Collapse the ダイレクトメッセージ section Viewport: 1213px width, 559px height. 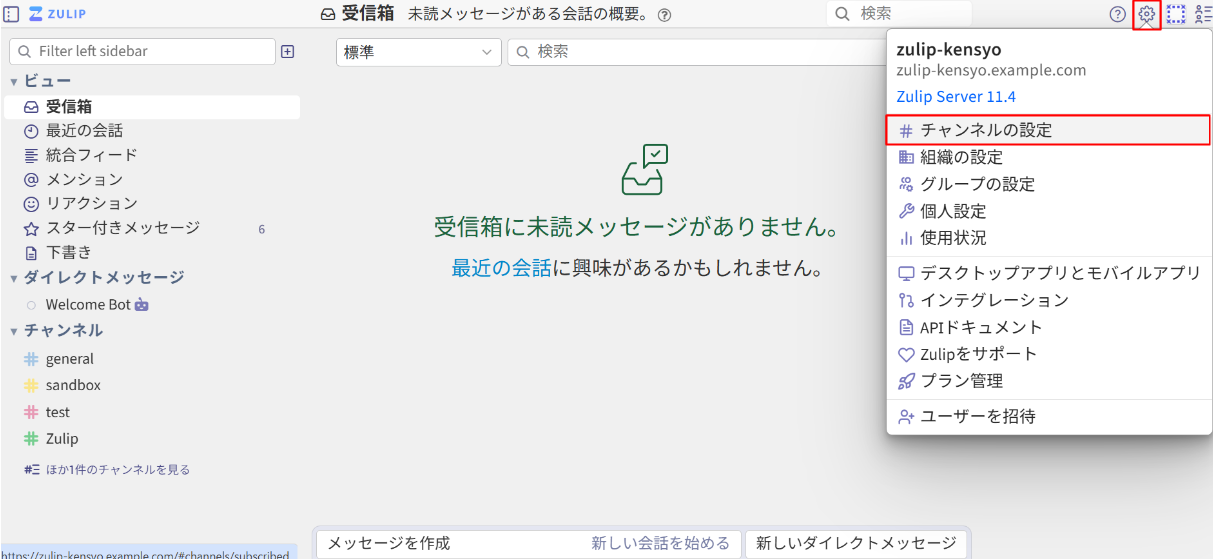tap(14, 278)
